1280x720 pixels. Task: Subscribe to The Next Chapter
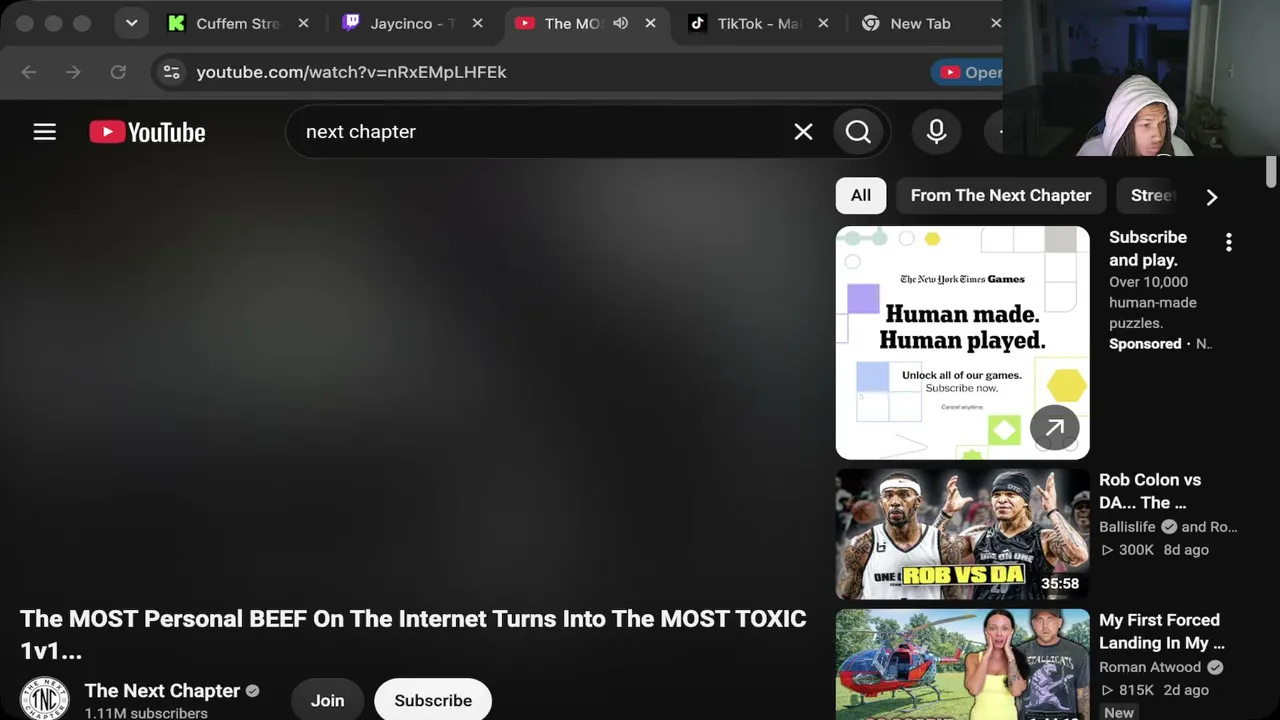tap(433, 700)
